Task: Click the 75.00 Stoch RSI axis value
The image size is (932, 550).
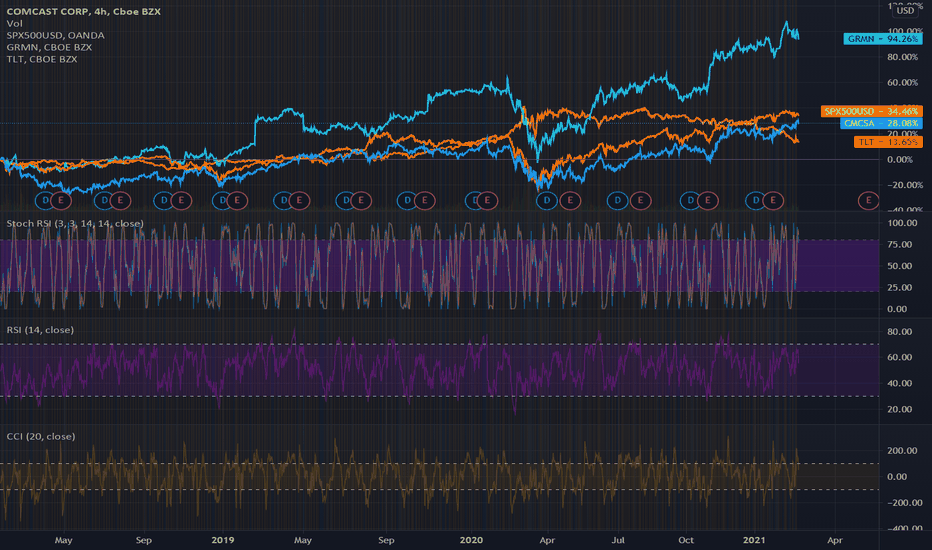Action: pyautogui.click(x=899, y=244)
